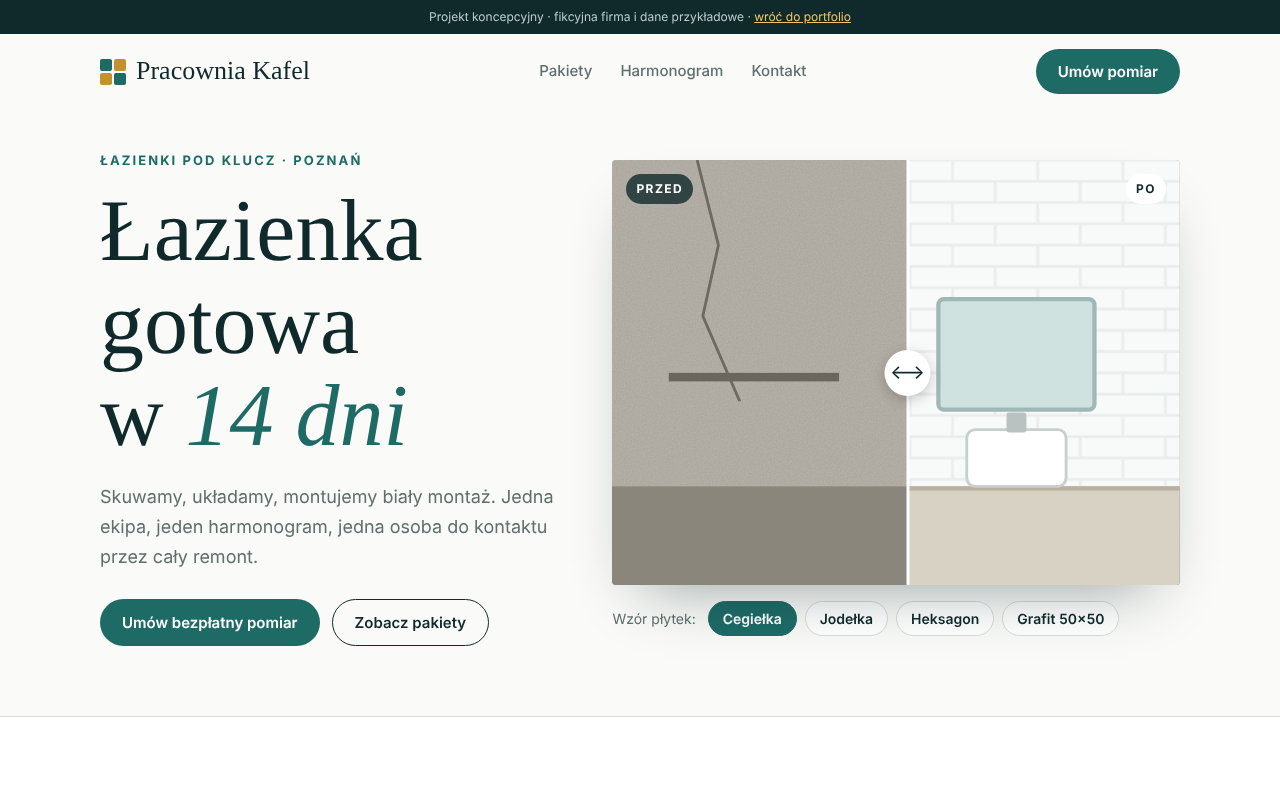The width and height of the screenshot is (1280, 800).
Task: Click the Wzór płytek label
Action: point(654,619)
